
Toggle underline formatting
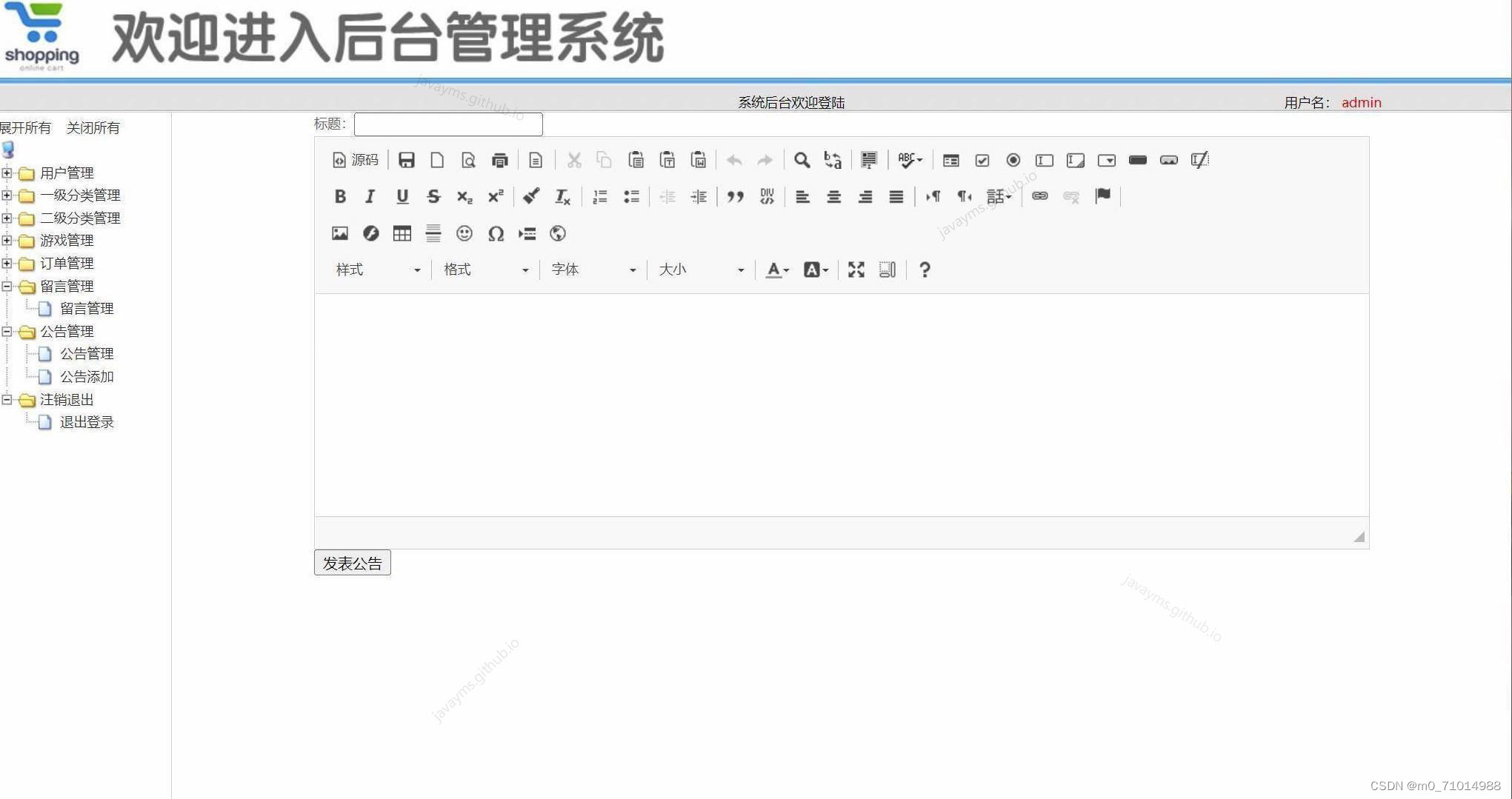click(x=402, y=196)
